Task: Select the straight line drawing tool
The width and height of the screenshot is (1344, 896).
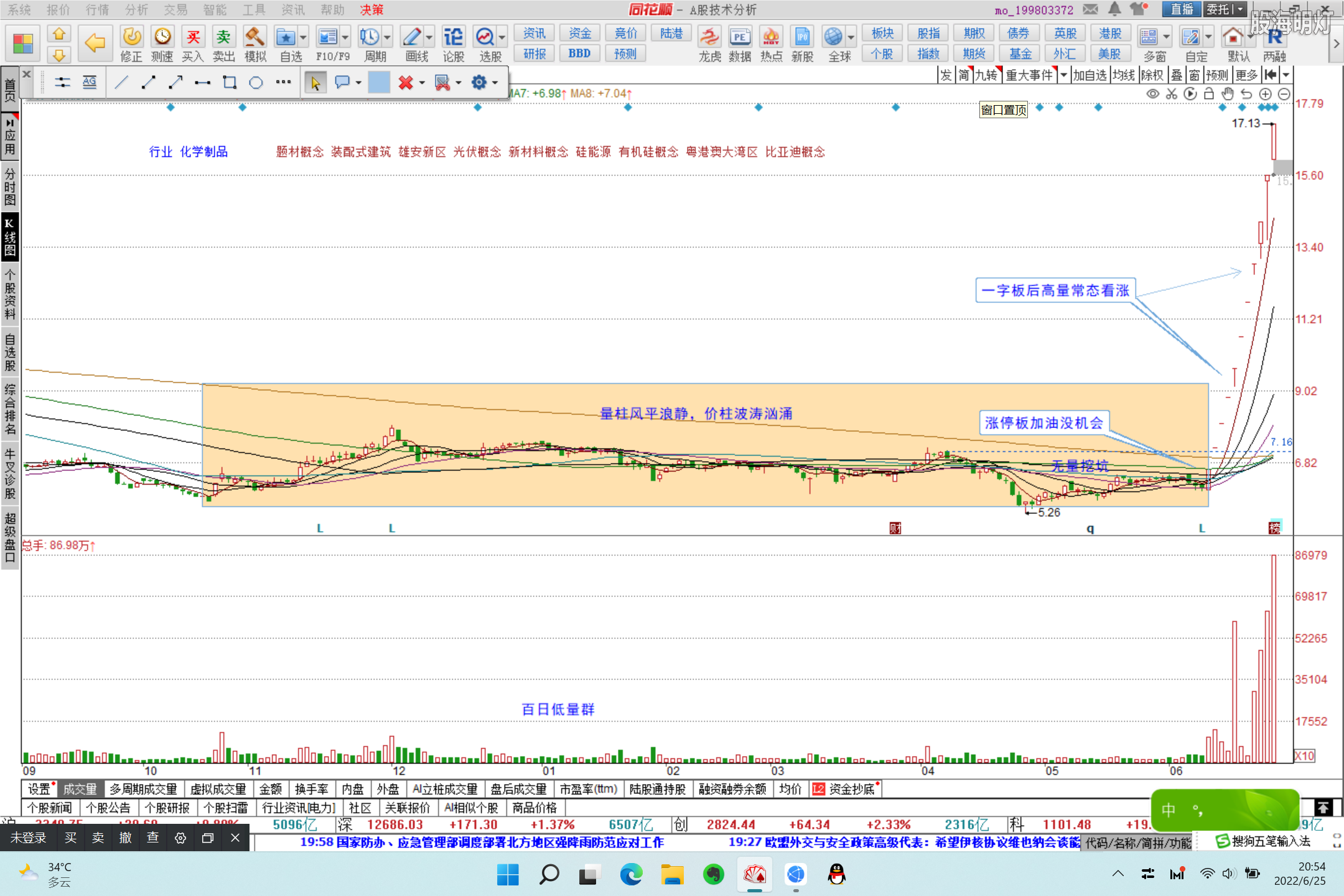Action: click(122, 82)
